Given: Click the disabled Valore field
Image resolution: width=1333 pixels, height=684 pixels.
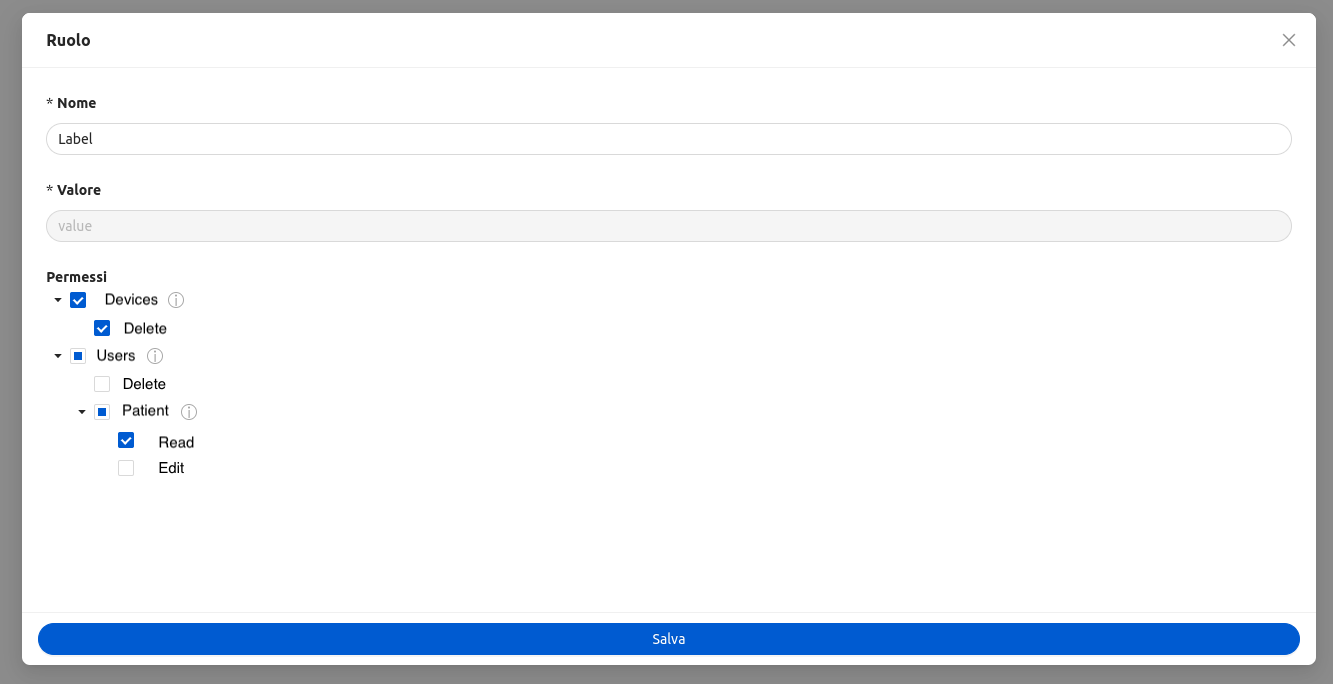Looking at the screenshot, I should pyautogui.click(x=669, y=225).
